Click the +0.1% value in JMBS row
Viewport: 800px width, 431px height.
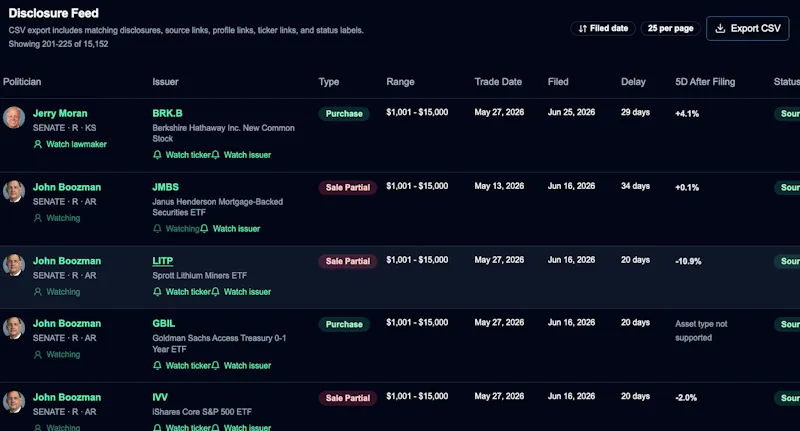[x=687, y=188]
